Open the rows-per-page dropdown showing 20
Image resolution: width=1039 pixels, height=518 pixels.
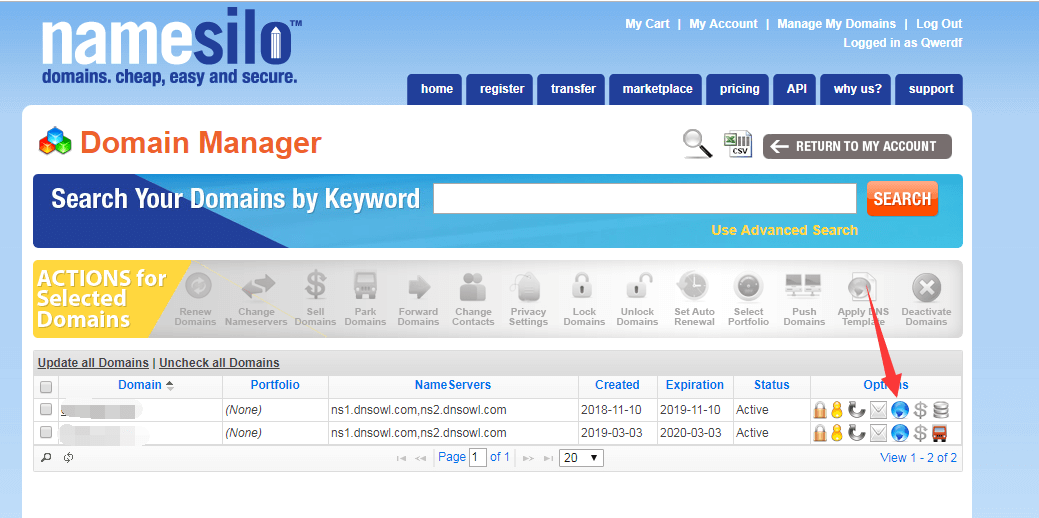tap(581, 458)
